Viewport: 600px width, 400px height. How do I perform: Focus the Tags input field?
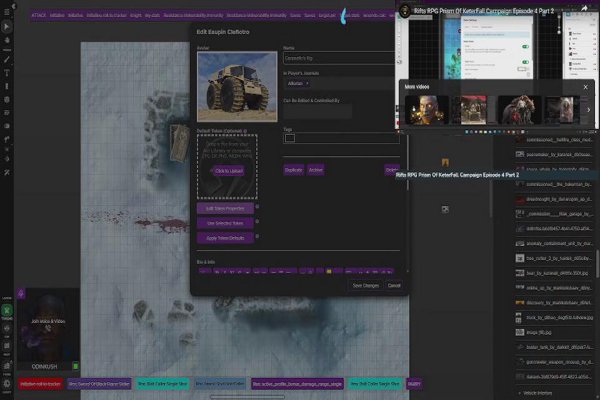tap(341, 138)
